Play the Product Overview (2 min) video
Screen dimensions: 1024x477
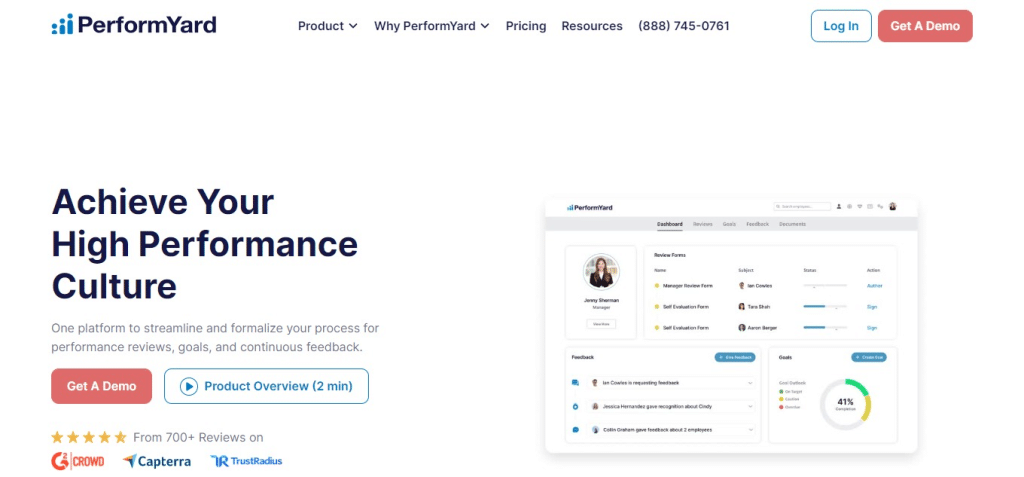point(266,386)
